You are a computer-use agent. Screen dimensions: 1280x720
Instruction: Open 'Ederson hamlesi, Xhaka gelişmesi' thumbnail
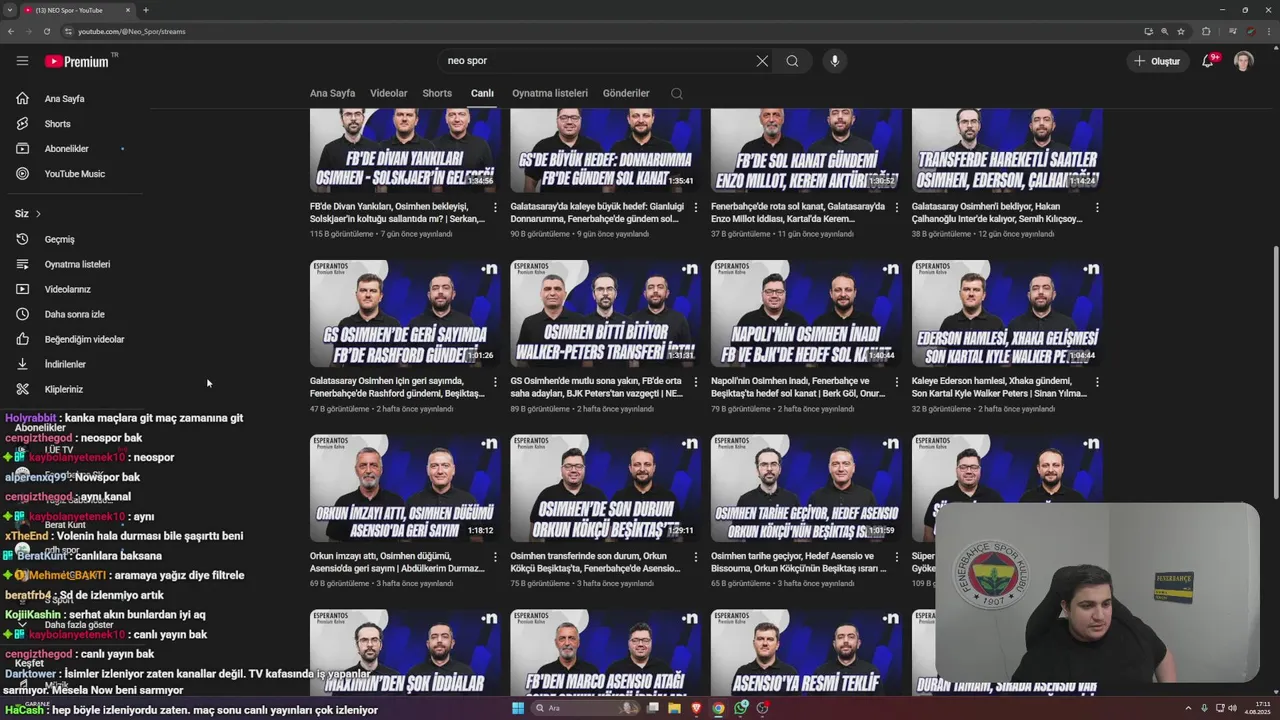click(x=1007, y=314)
